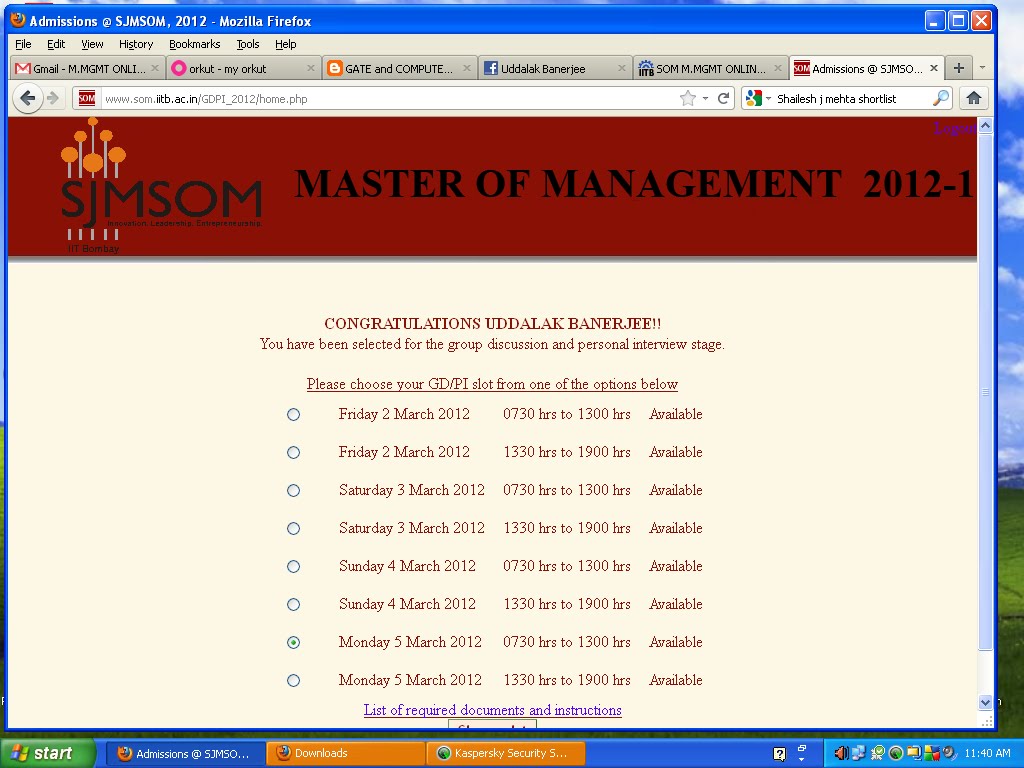
Task: Click Admissions @ SJMSOM taskbar button
Action: 185,753
